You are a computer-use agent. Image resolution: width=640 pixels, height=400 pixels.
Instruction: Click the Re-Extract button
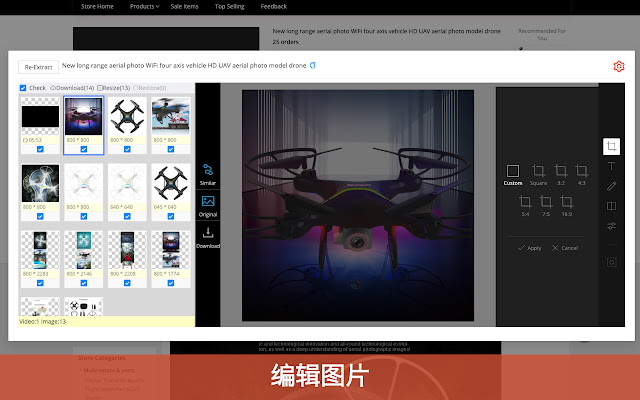pos(38,67)
